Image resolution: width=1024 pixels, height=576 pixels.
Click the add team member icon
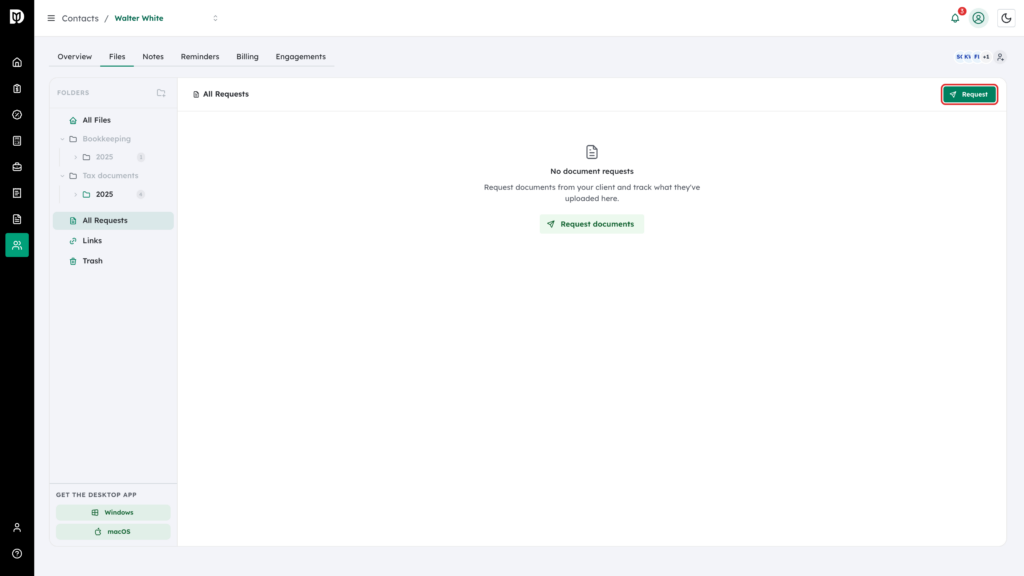click(x=1000, y=57)
